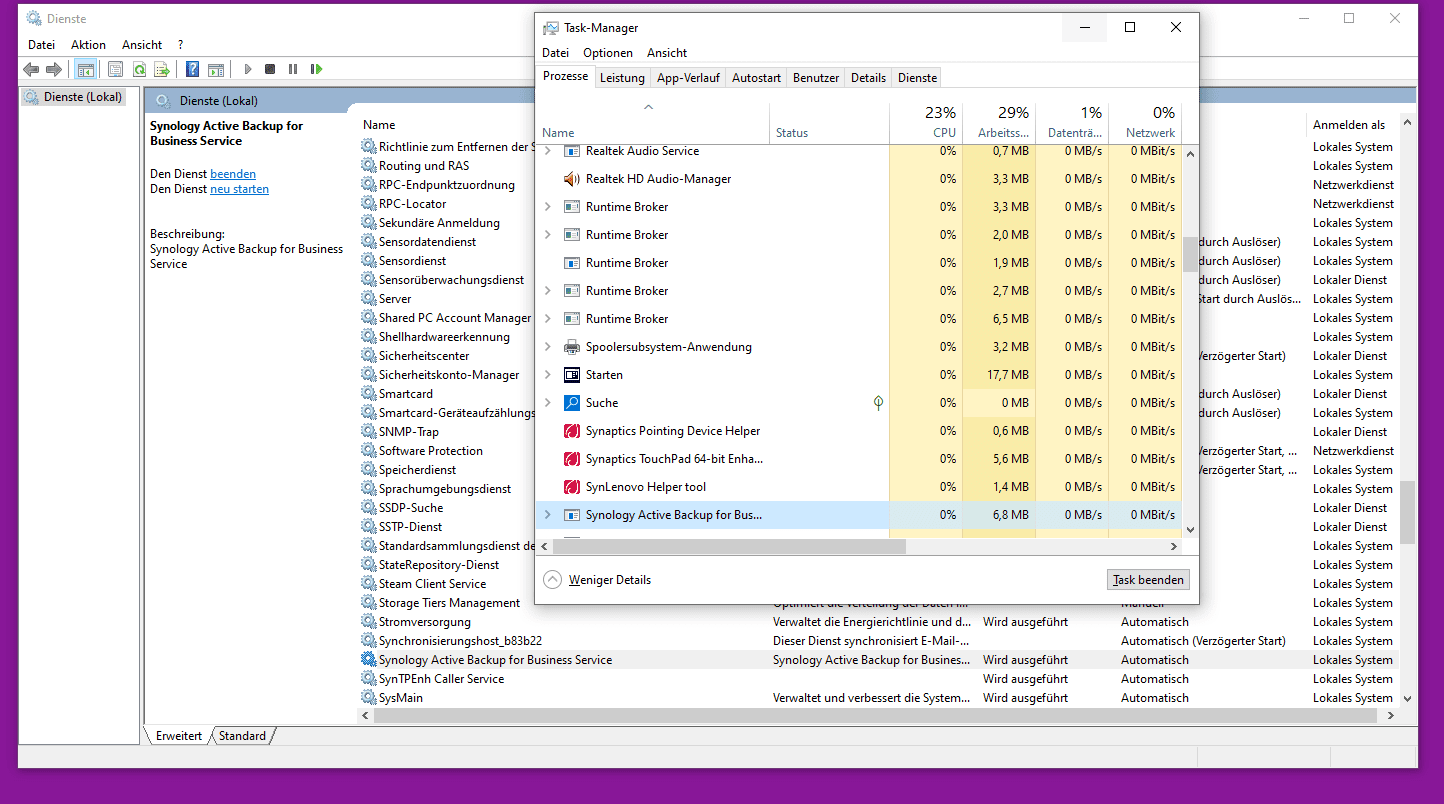The height and width of the screenshot is (804, 1444).
Task: Switch to Erweitert tab at Dienste bottom
Action: (179, 736)
